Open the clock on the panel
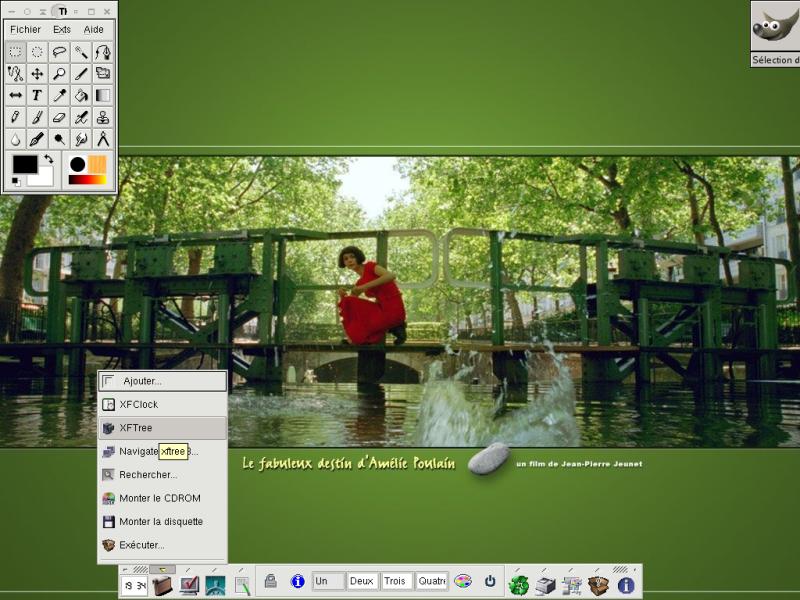This screenshot has height=600, width=800. coord(134,586)
